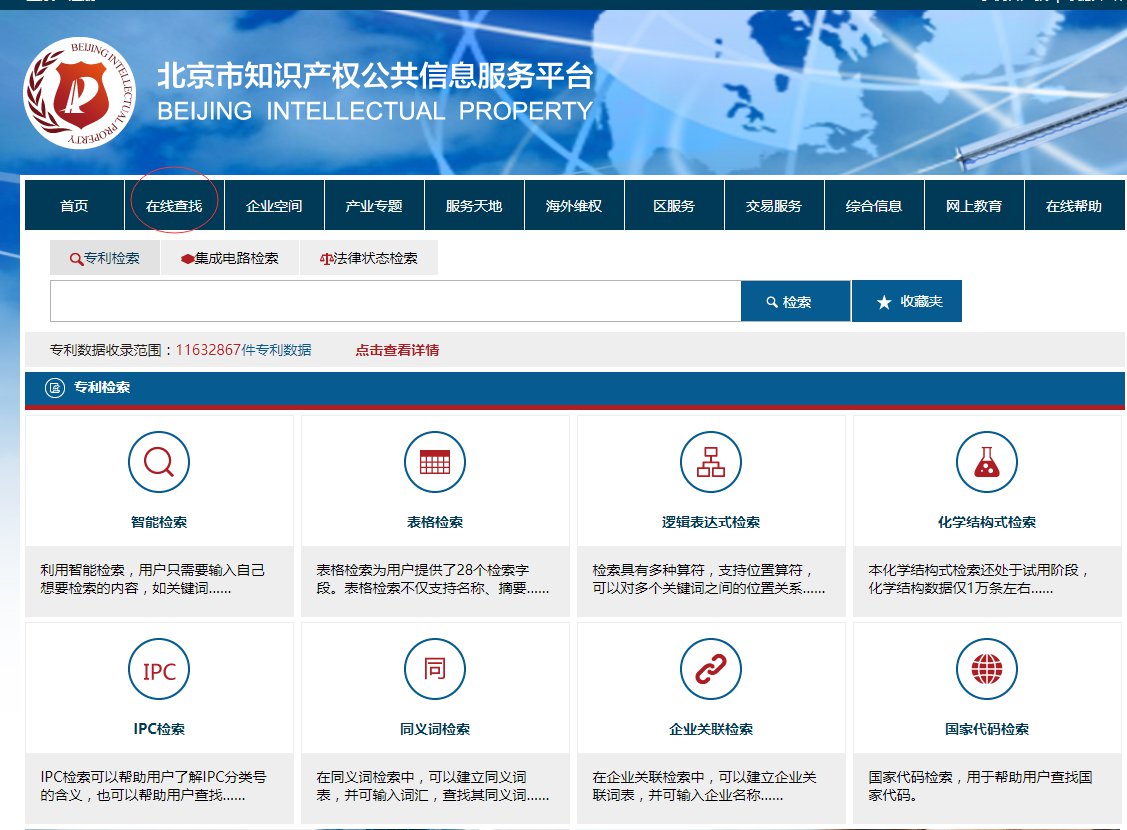1127x830 pixels.
Task: Click the 点击查看详情 link
Action: point(397,350)
